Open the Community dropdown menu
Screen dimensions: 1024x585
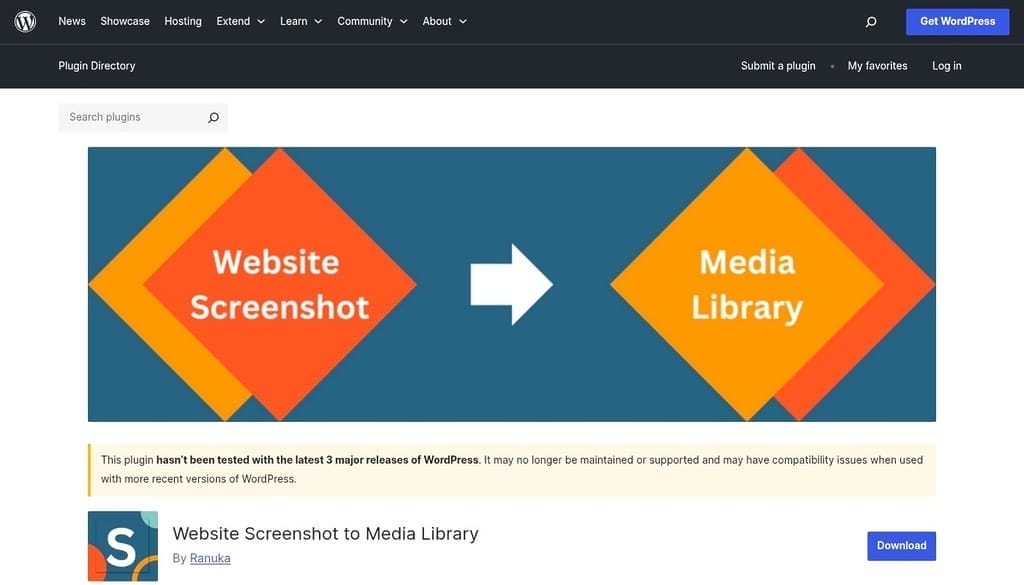[372, 21]
